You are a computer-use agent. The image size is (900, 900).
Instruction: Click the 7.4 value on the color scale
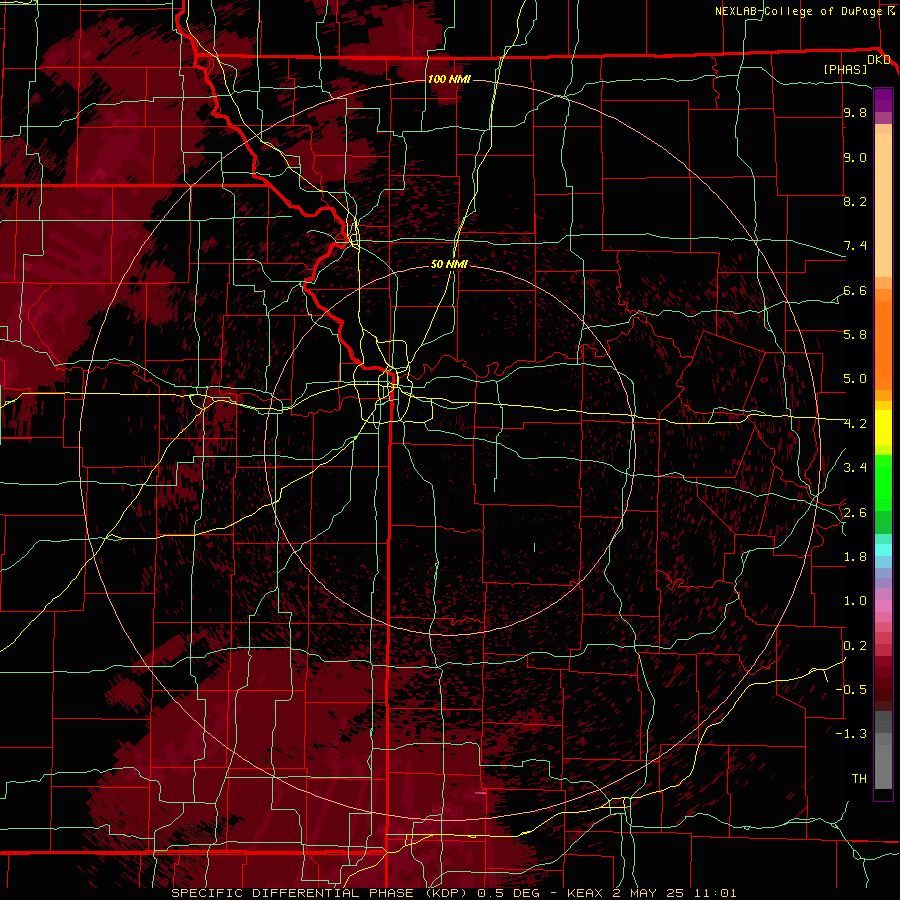click(855, 246)
